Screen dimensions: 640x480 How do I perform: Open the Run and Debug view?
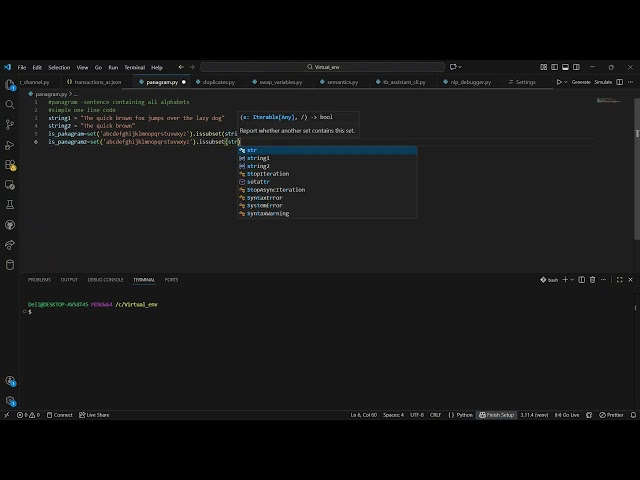coord(10,145)
